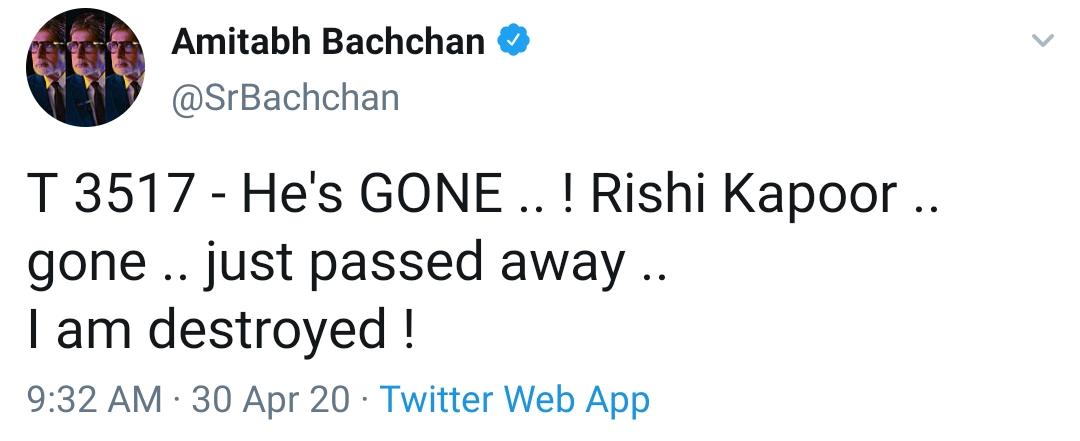Click the word 'Bachchan' in display name
Screen dimensions: 1080x441
click(404, 42)
